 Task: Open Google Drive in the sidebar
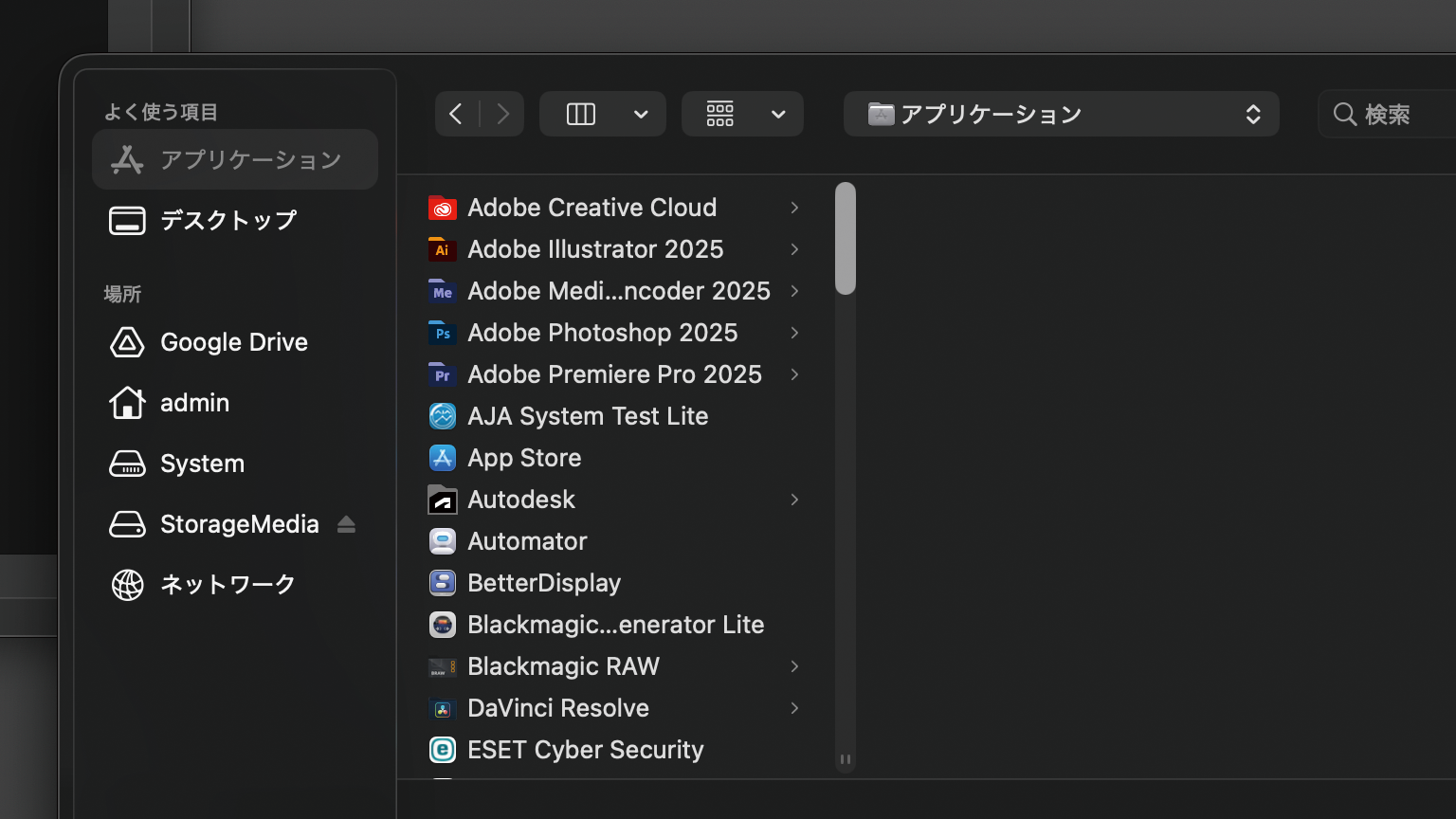233,342
